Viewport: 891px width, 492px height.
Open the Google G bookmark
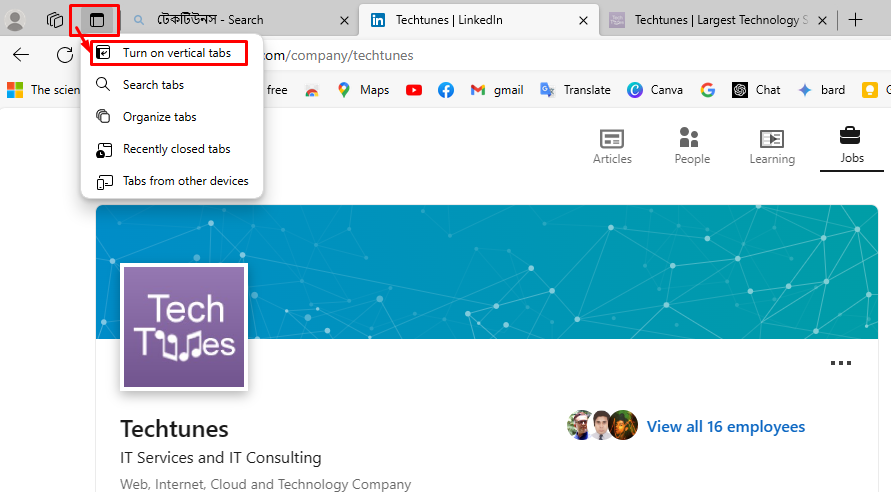[707, 90]
